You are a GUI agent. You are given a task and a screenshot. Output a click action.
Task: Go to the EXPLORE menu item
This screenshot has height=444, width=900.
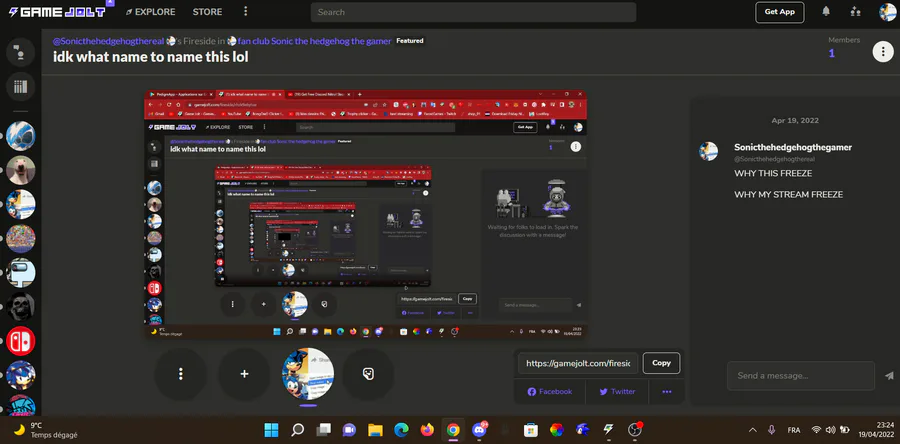pos(150,11)
